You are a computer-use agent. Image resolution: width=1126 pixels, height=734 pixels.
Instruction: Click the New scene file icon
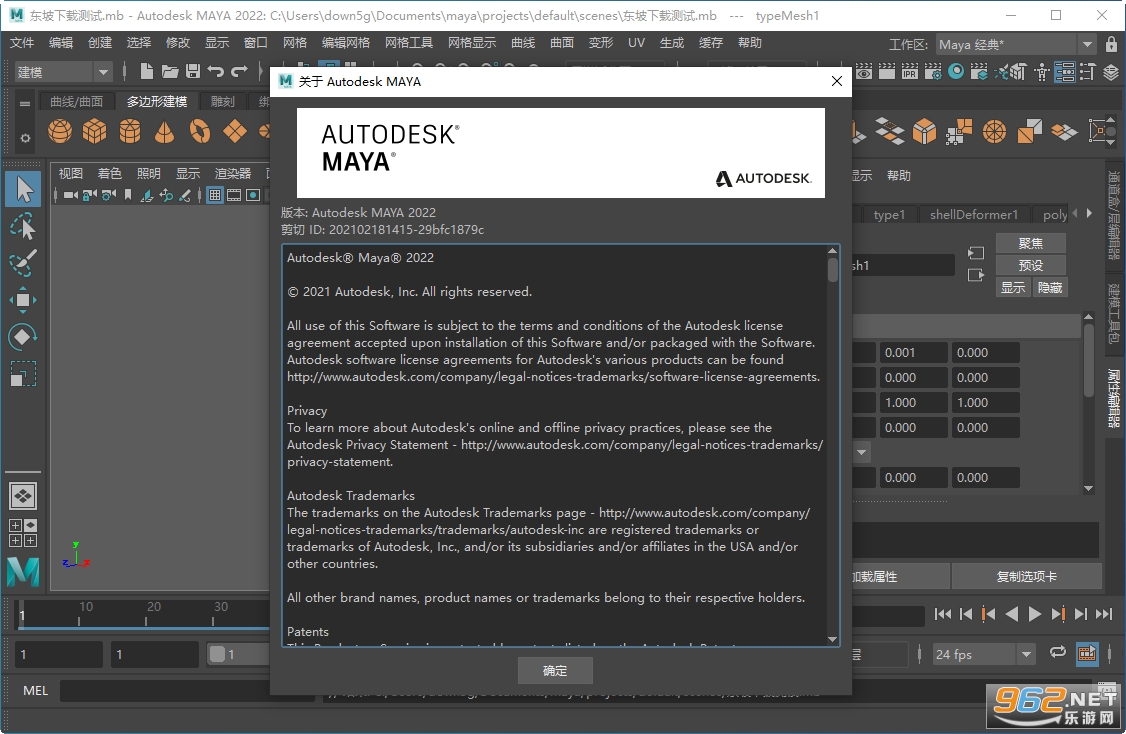146,71
